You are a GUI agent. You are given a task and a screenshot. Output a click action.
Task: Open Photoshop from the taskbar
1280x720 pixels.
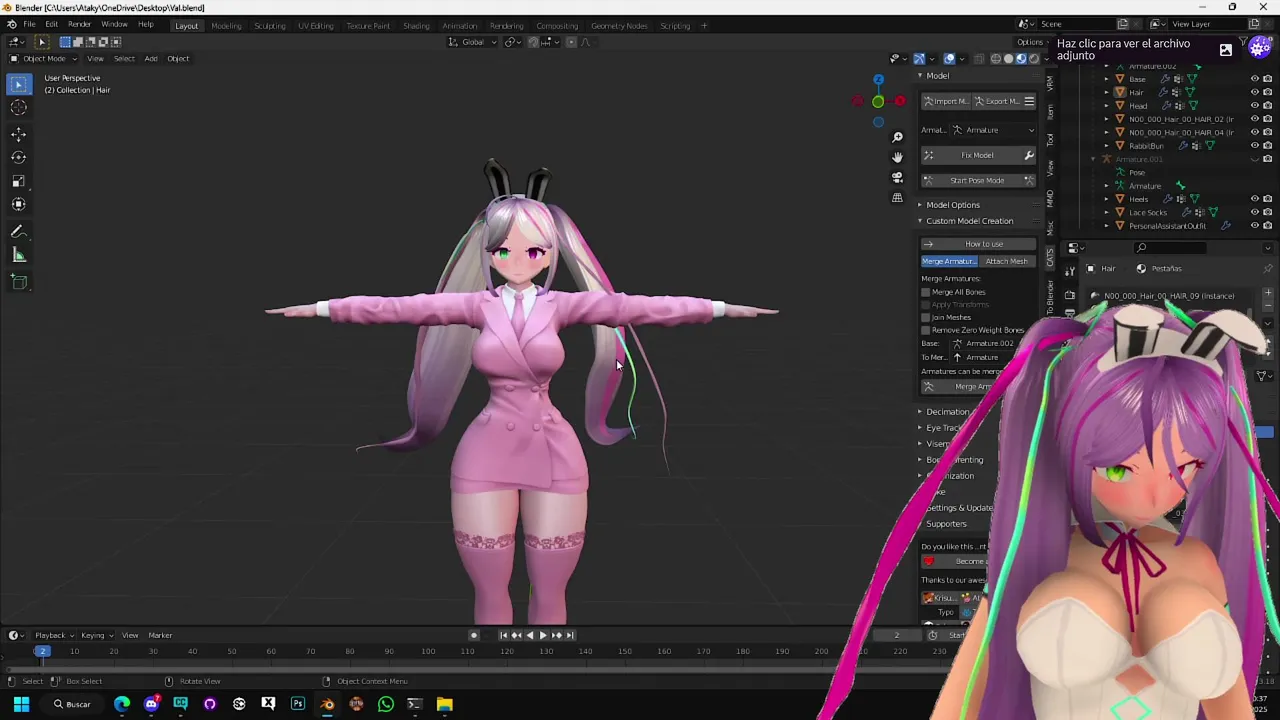(297, 704)
